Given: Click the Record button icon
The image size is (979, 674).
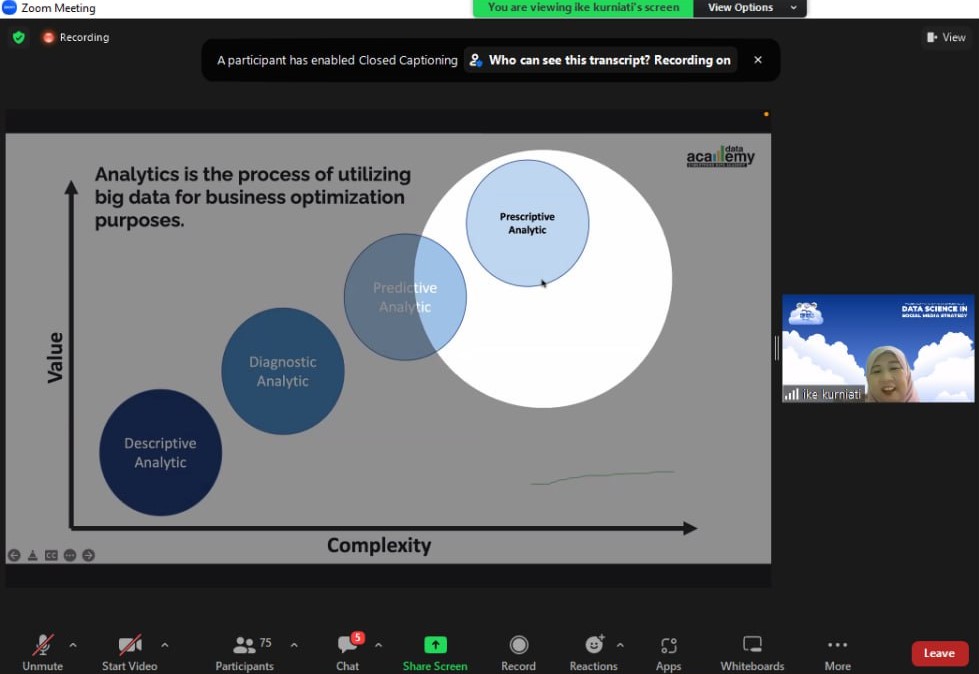Looking at the screenshot, I should coord(518,645).
